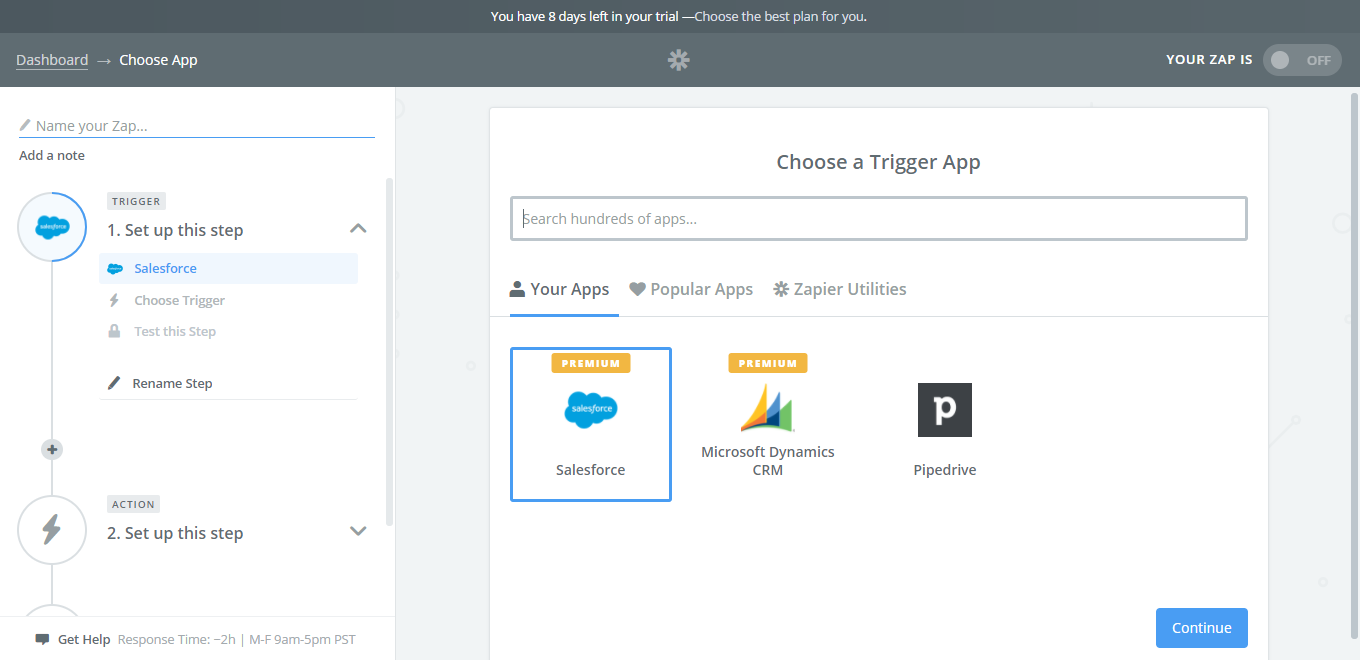1360x660 pixels.
Task: Click the Choose App breadcrumb text
Action: tap(158, 60)
